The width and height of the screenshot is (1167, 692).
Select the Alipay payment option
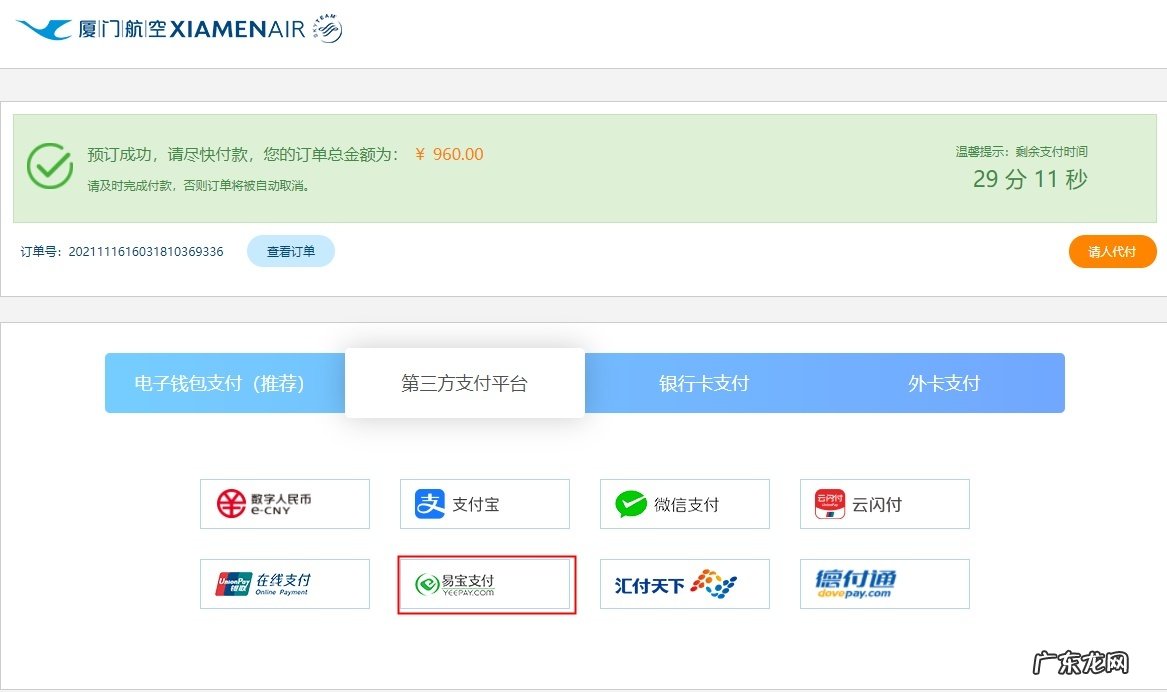pos(484,504)
